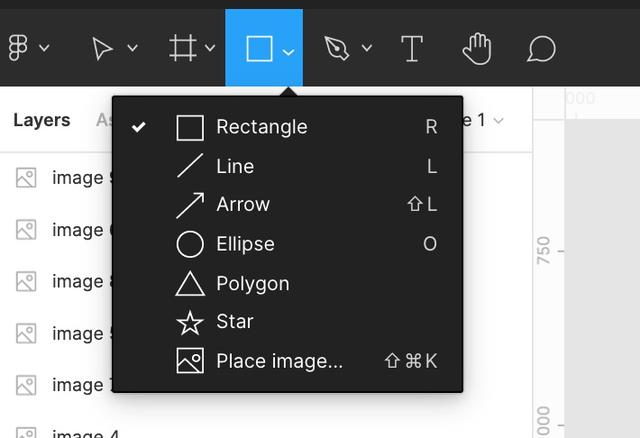640x438 pixels.
Task: Switch to the Layers tab
Action: pyautogui.click(x=42, y=120)
